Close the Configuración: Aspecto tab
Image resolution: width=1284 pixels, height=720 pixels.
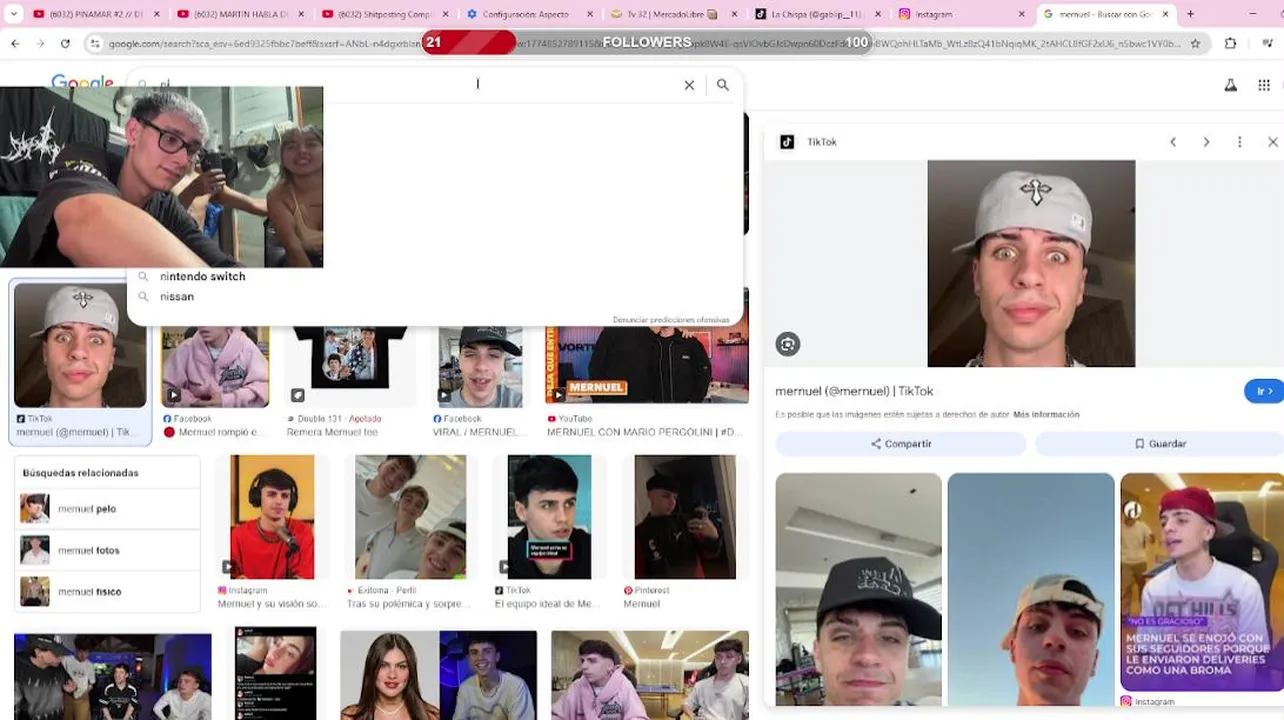tap(590, 14)
